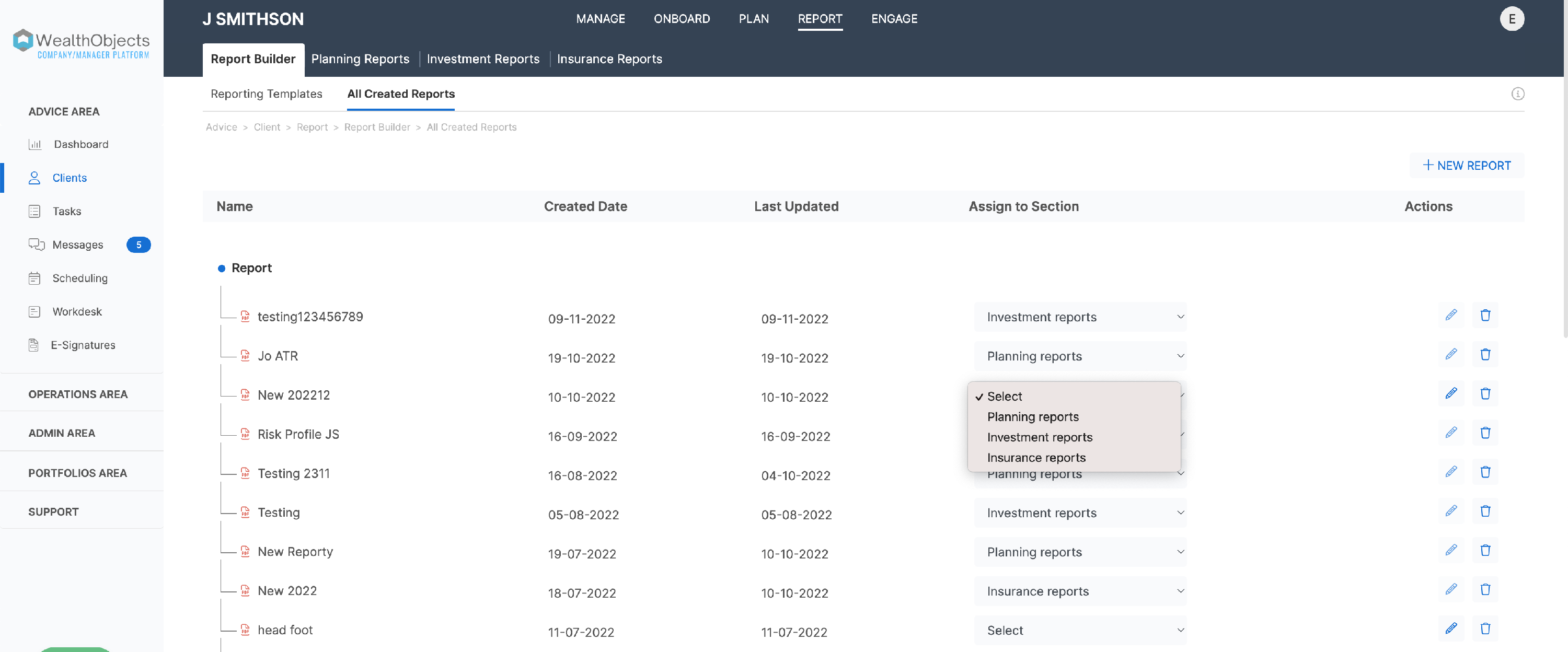
Task: Switch to ENGAGE top menu
Action: coord(894,19)
